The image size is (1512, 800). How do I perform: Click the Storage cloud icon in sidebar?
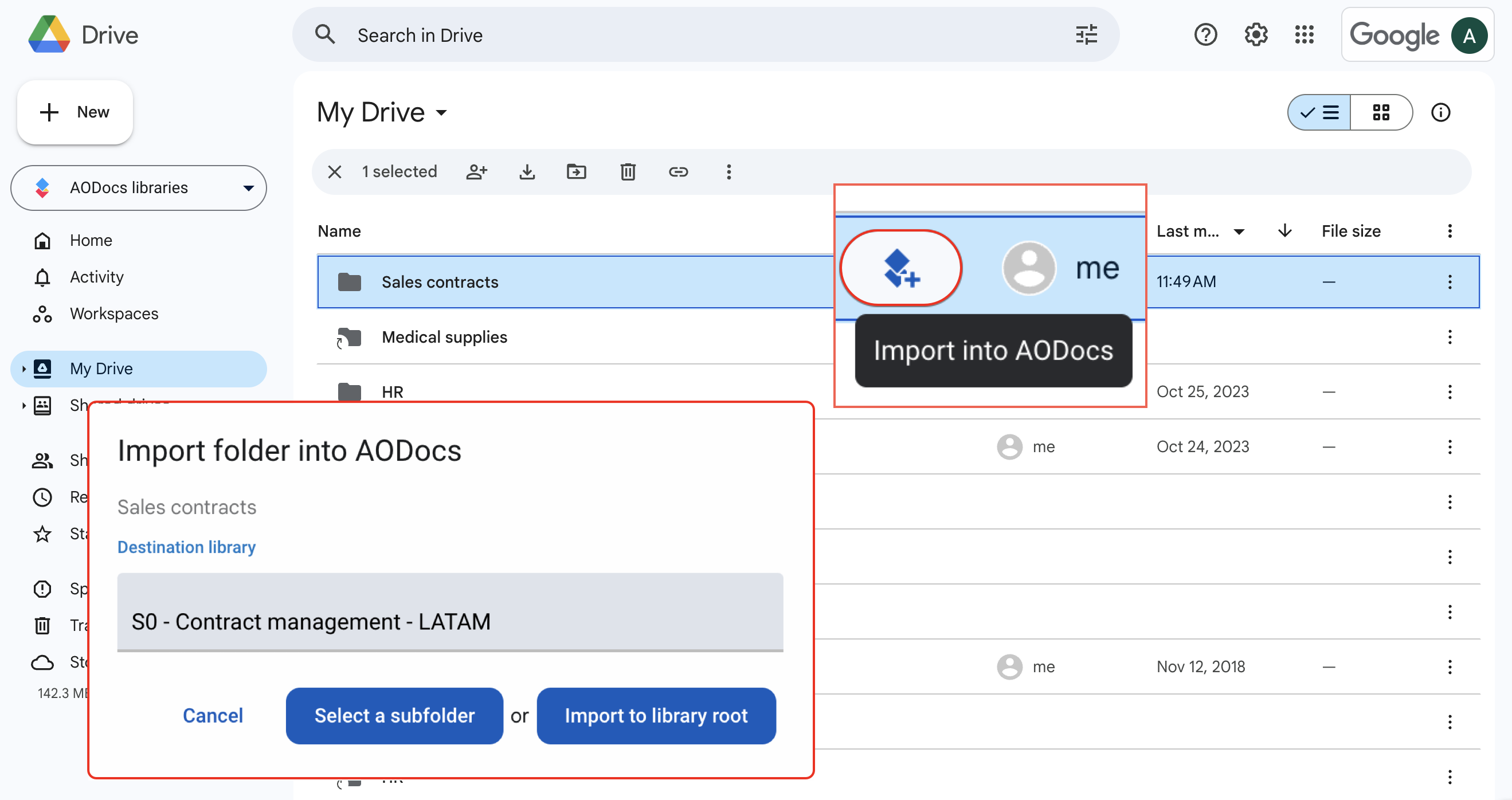coord(42,662)
